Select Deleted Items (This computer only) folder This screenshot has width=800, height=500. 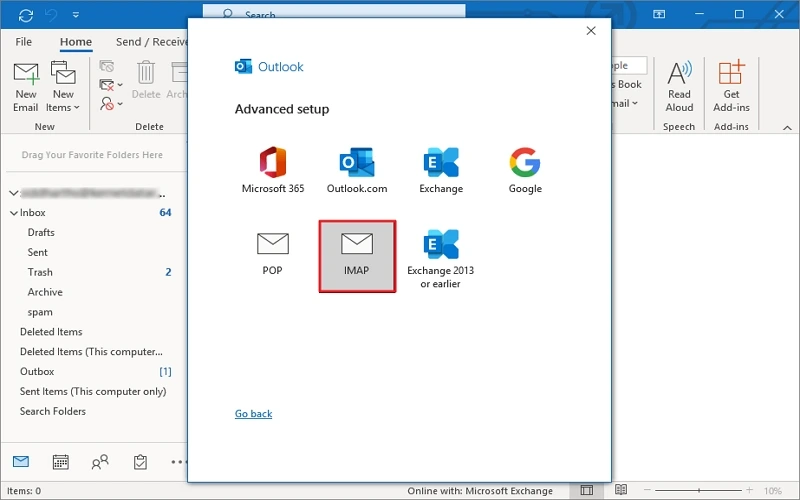[91, 352]
